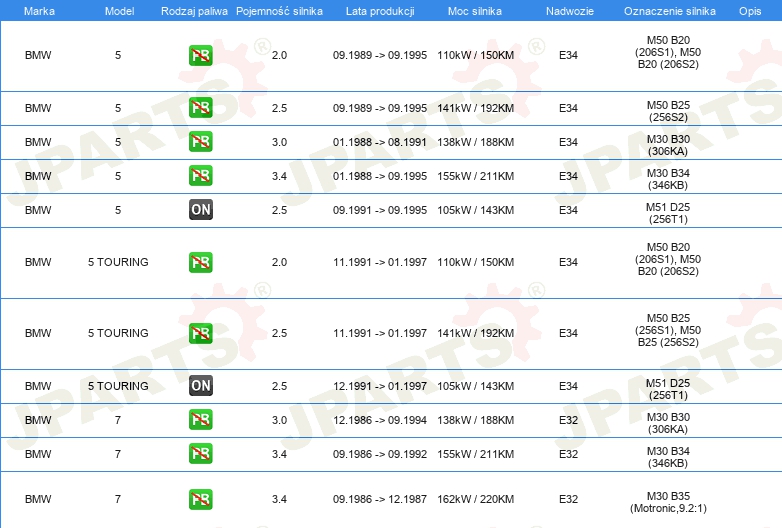Viewport: 782px width, 528px height.
Task: Select the '110kW / 150KM' cell for model 5
Action: (x=475, y=55)
